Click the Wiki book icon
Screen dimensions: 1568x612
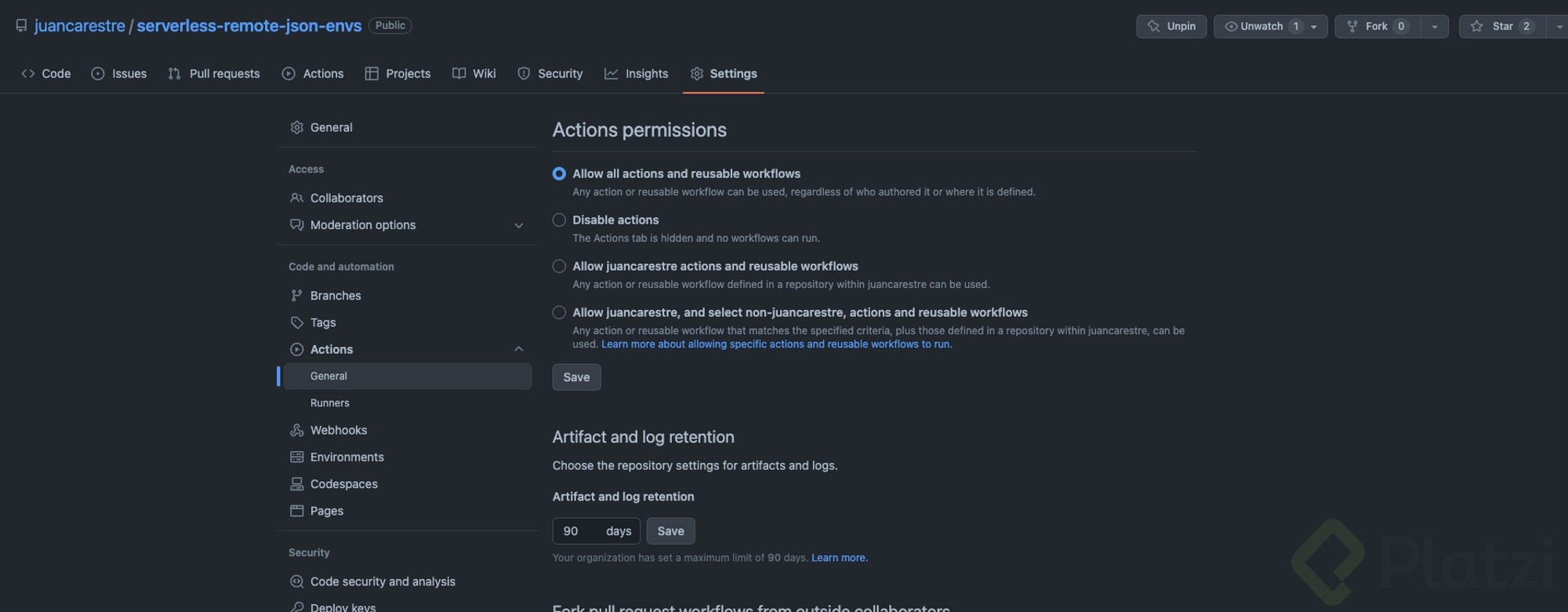click(459, 74)
